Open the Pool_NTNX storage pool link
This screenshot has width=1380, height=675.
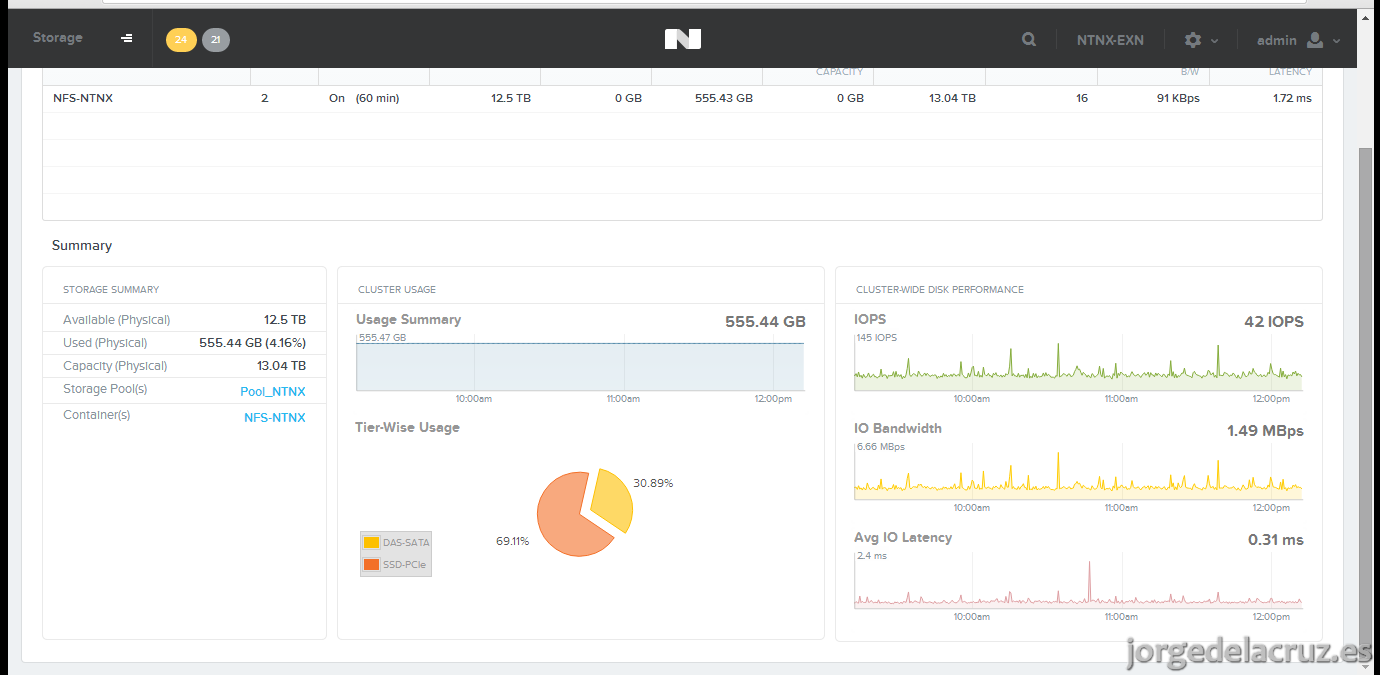(273, 391)
